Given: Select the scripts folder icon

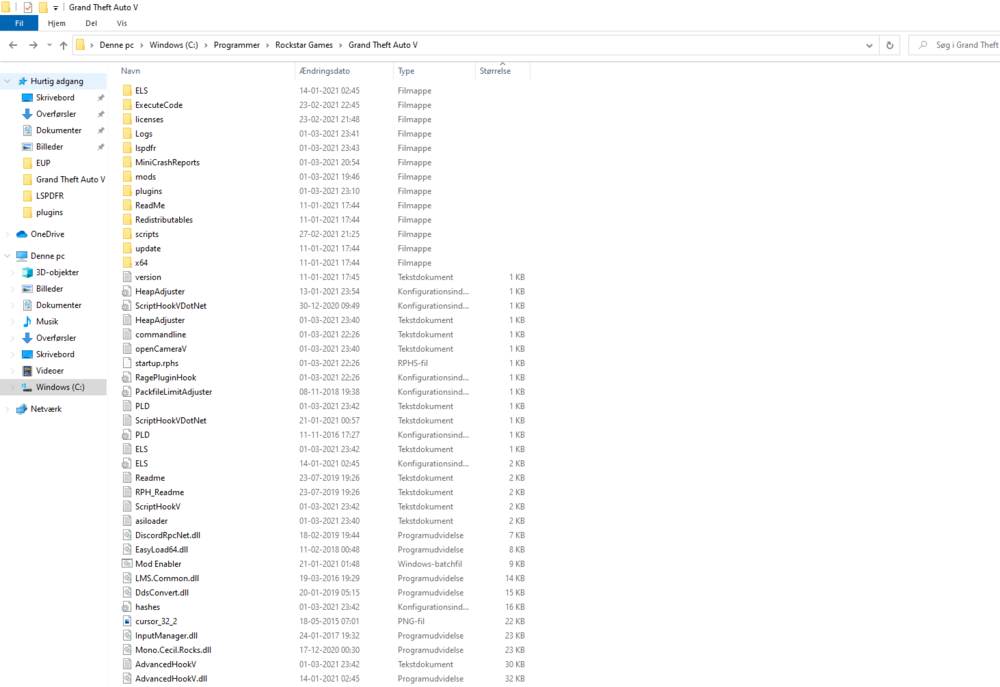Looking at the screenshot, I should [127, 234].
